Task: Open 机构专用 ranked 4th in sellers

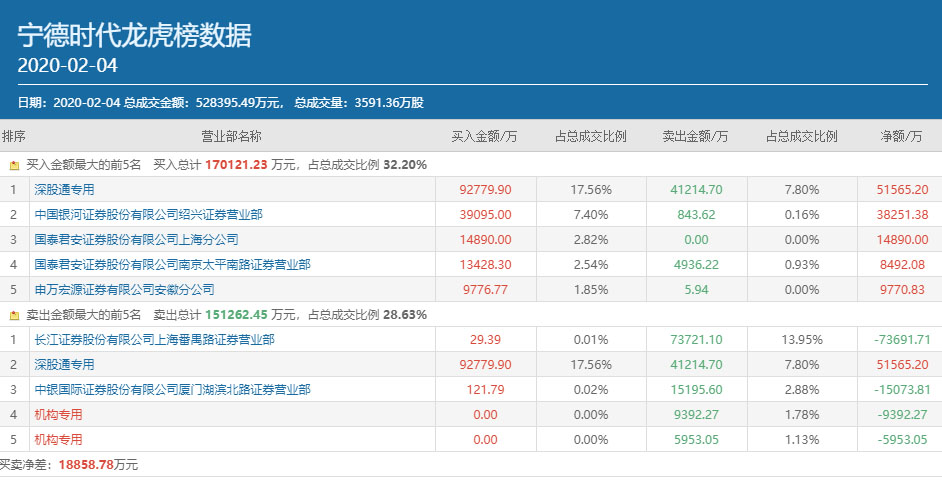Action: [58, 415]
